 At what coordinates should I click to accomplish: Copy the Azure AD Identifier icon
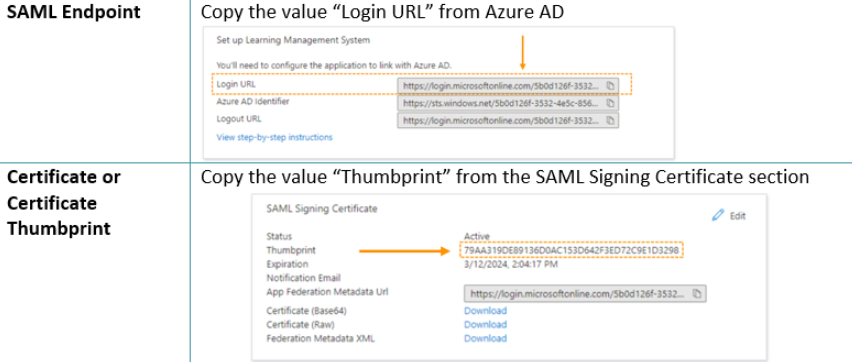pos(610,103)
